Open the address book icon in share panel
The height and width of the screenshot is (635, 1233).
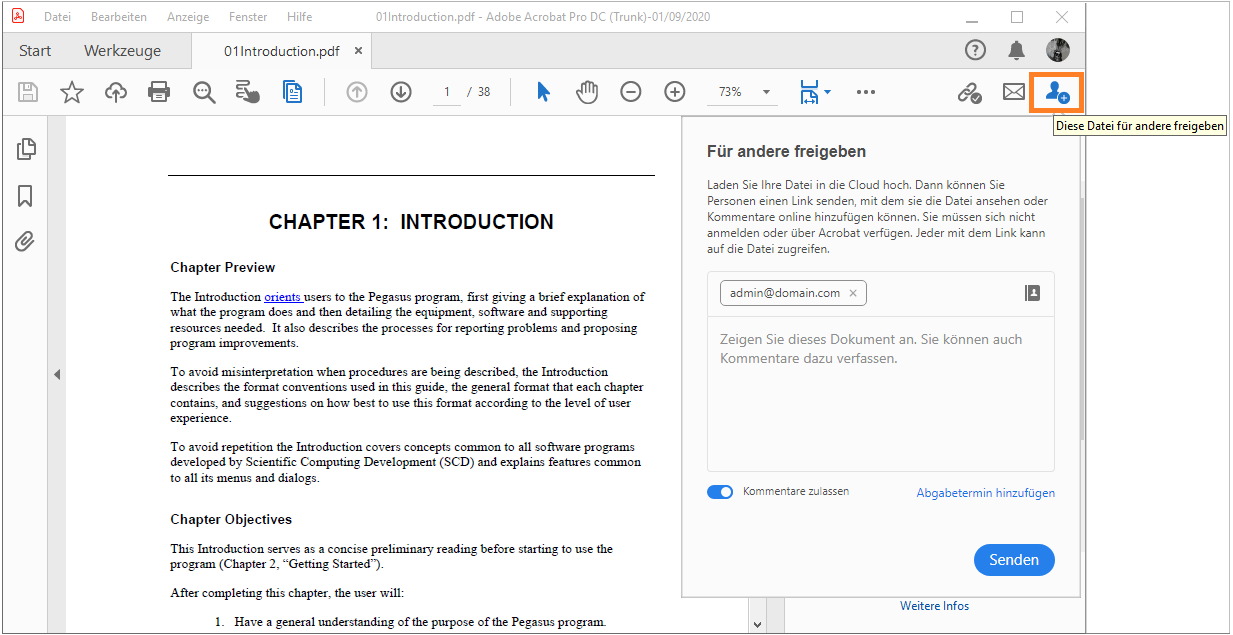point(1032,294)
